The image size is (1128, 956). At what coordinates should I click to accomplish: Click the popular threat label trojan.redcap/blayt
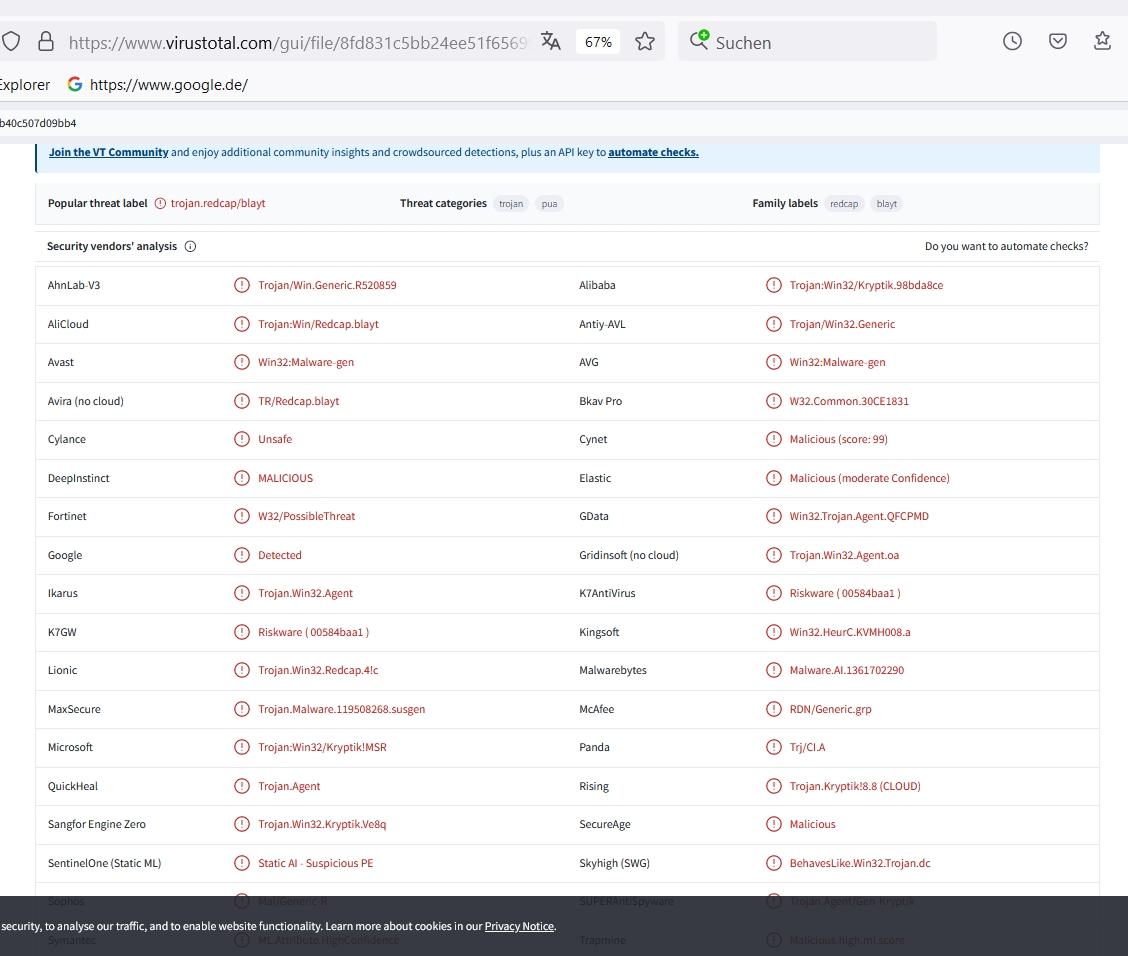pyautogui.click(x=218, y=204)
